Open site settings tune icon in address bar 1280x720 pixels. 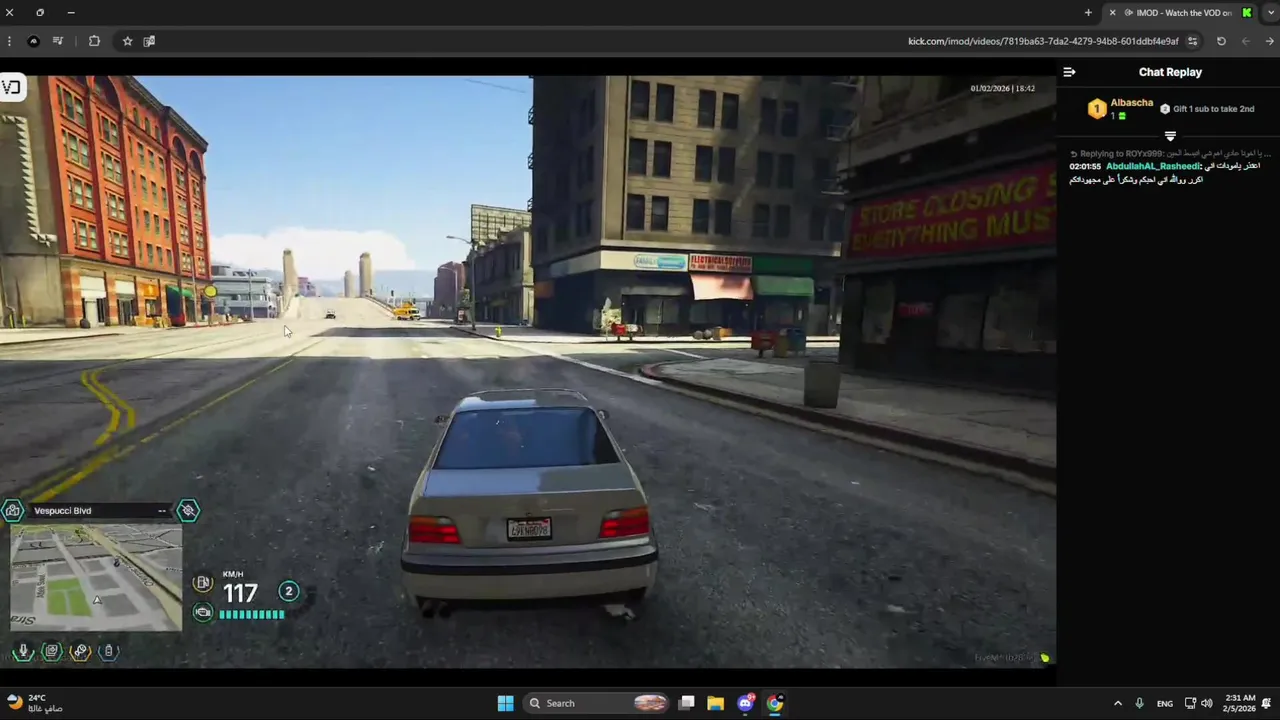tap(1192, 41)
